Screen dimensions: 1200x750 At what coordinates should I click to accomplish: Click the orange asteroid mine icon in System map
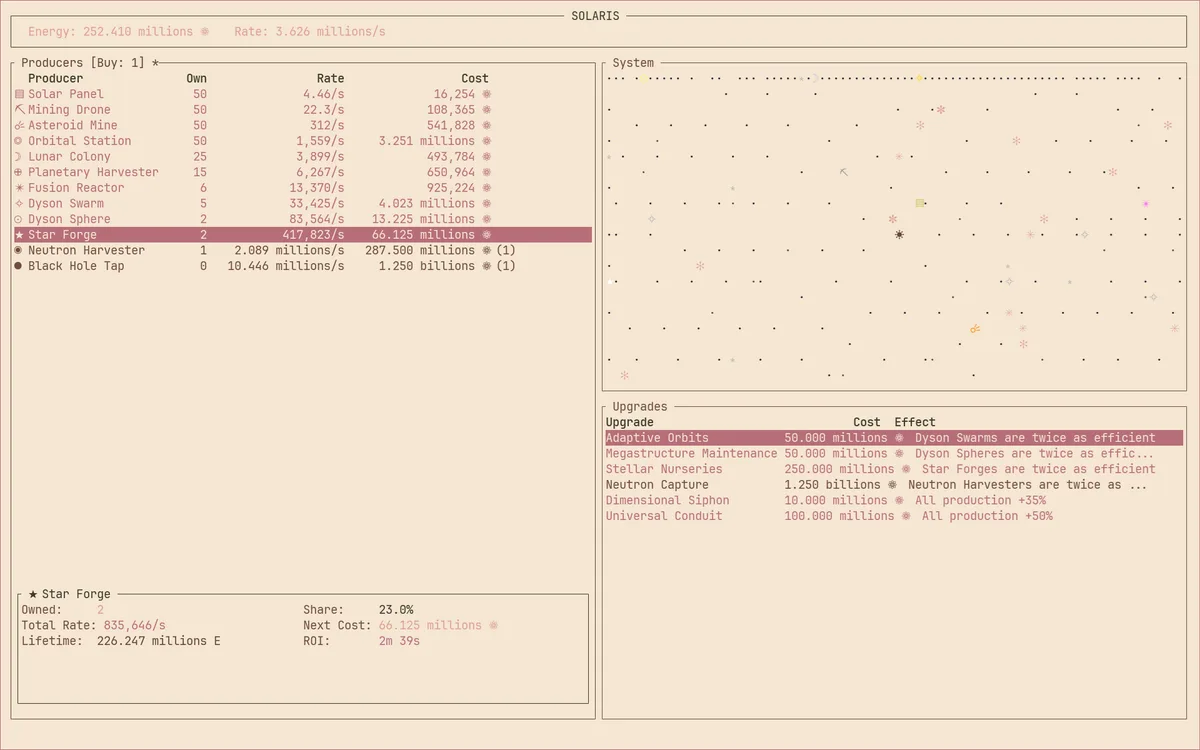pyautogui.click(x=975, y=328)
